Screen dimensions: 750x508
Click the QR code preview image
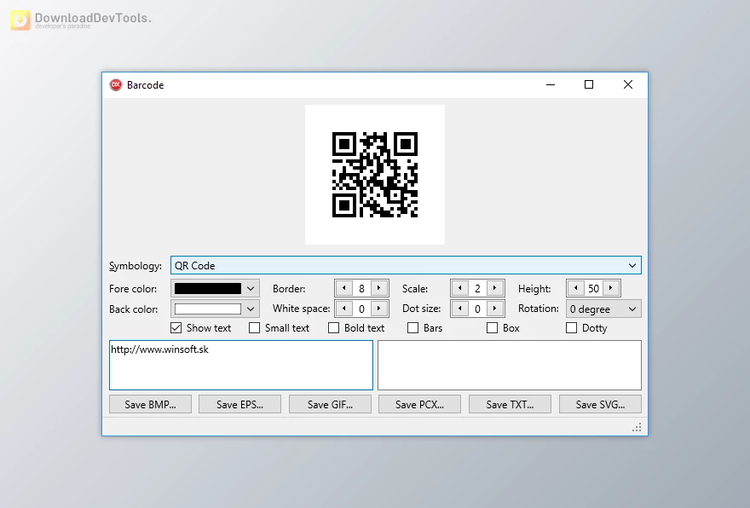[375, 175]
